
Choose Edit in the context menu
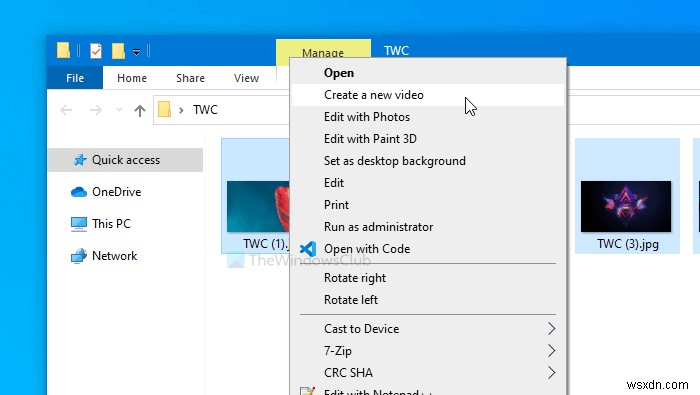pyautogui.click(x=428, y=183)
